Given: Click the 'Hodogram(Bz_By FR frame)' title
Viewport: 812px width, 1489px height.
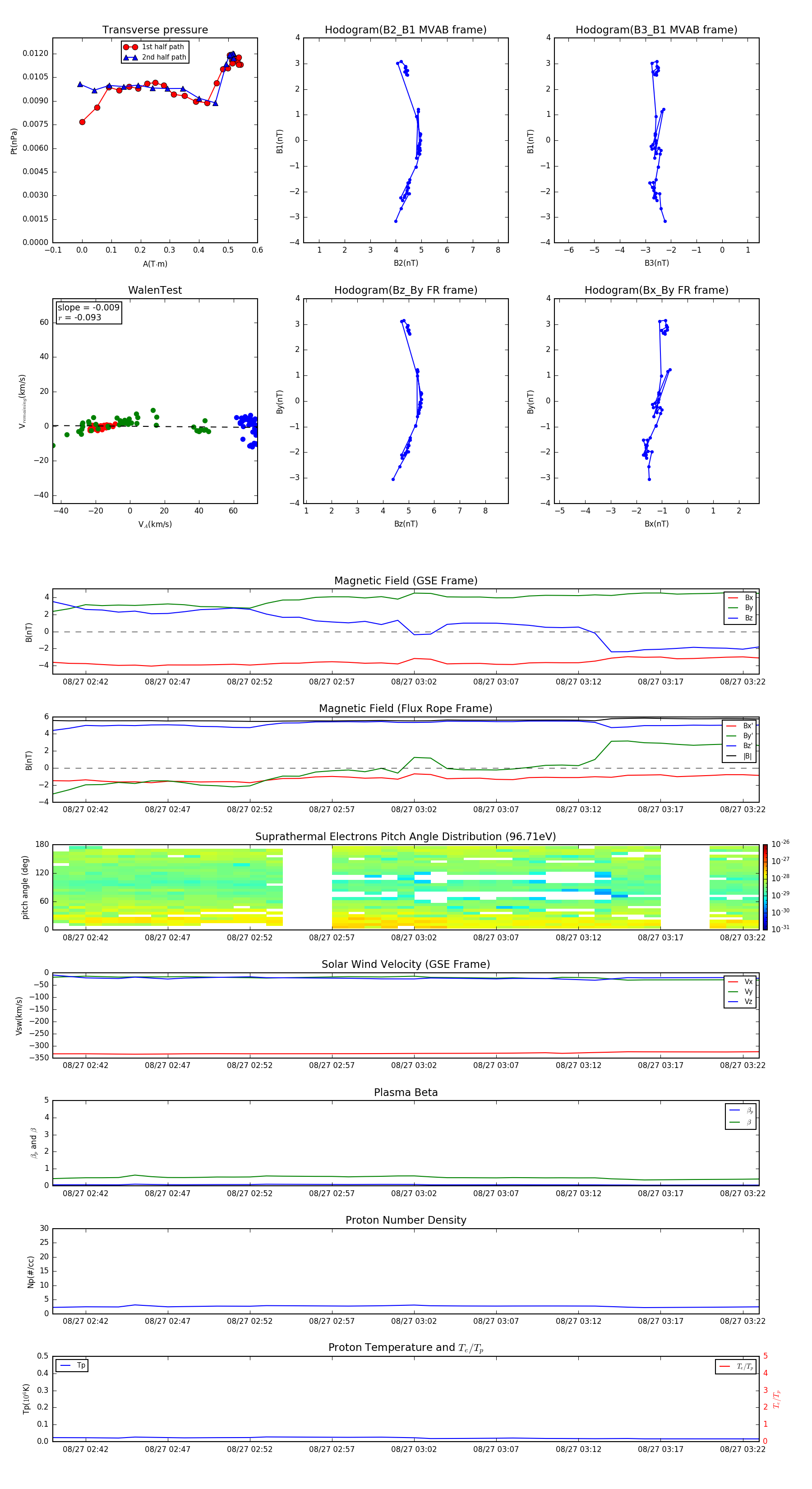Looking at the screenshot, I should (406, 290).
